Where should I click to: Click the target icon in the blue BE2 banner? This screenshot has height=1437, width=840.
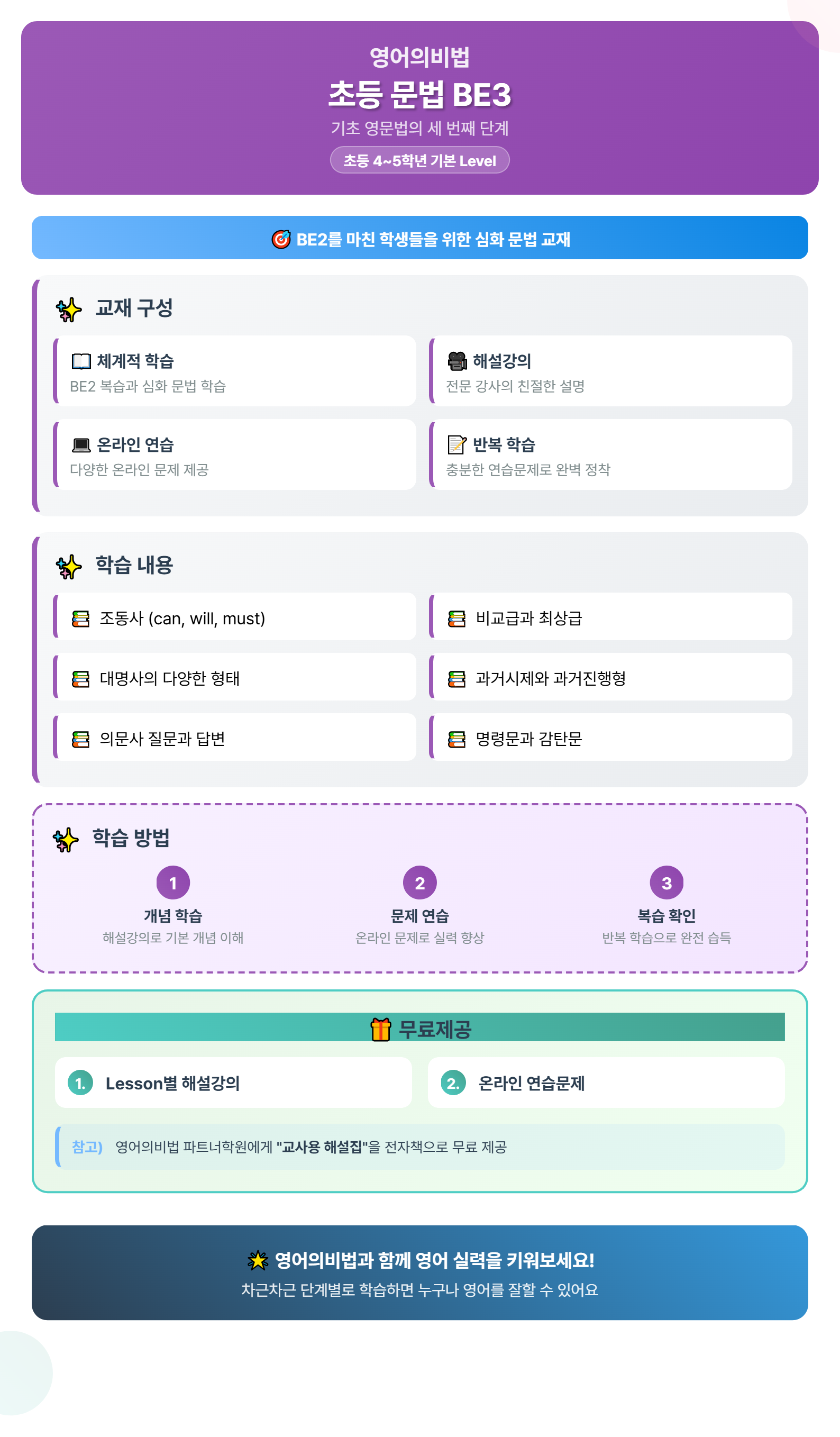(280, 239)
